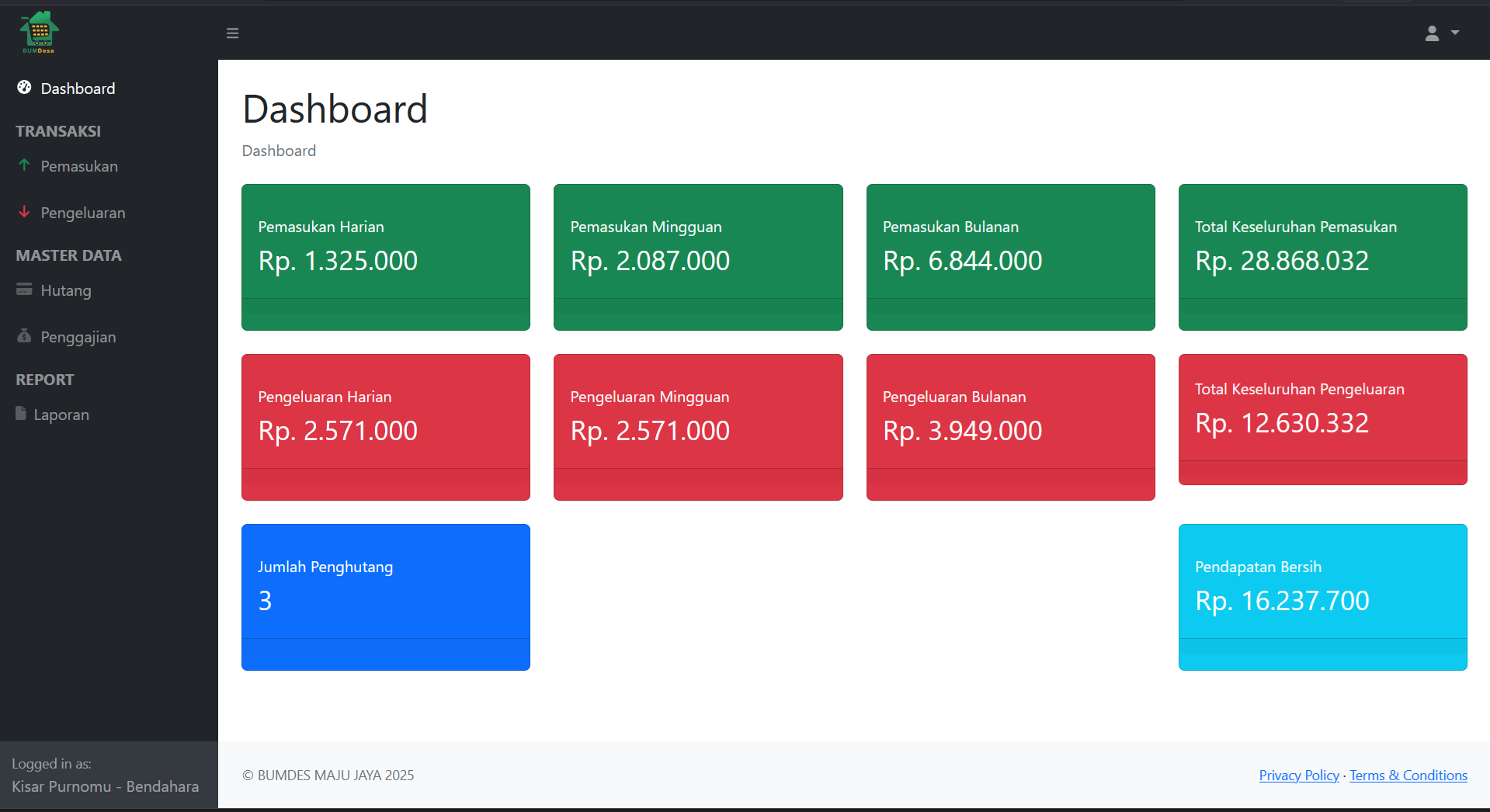
Task: Click the Pemasukan Harian label
Action: (321, 227)
